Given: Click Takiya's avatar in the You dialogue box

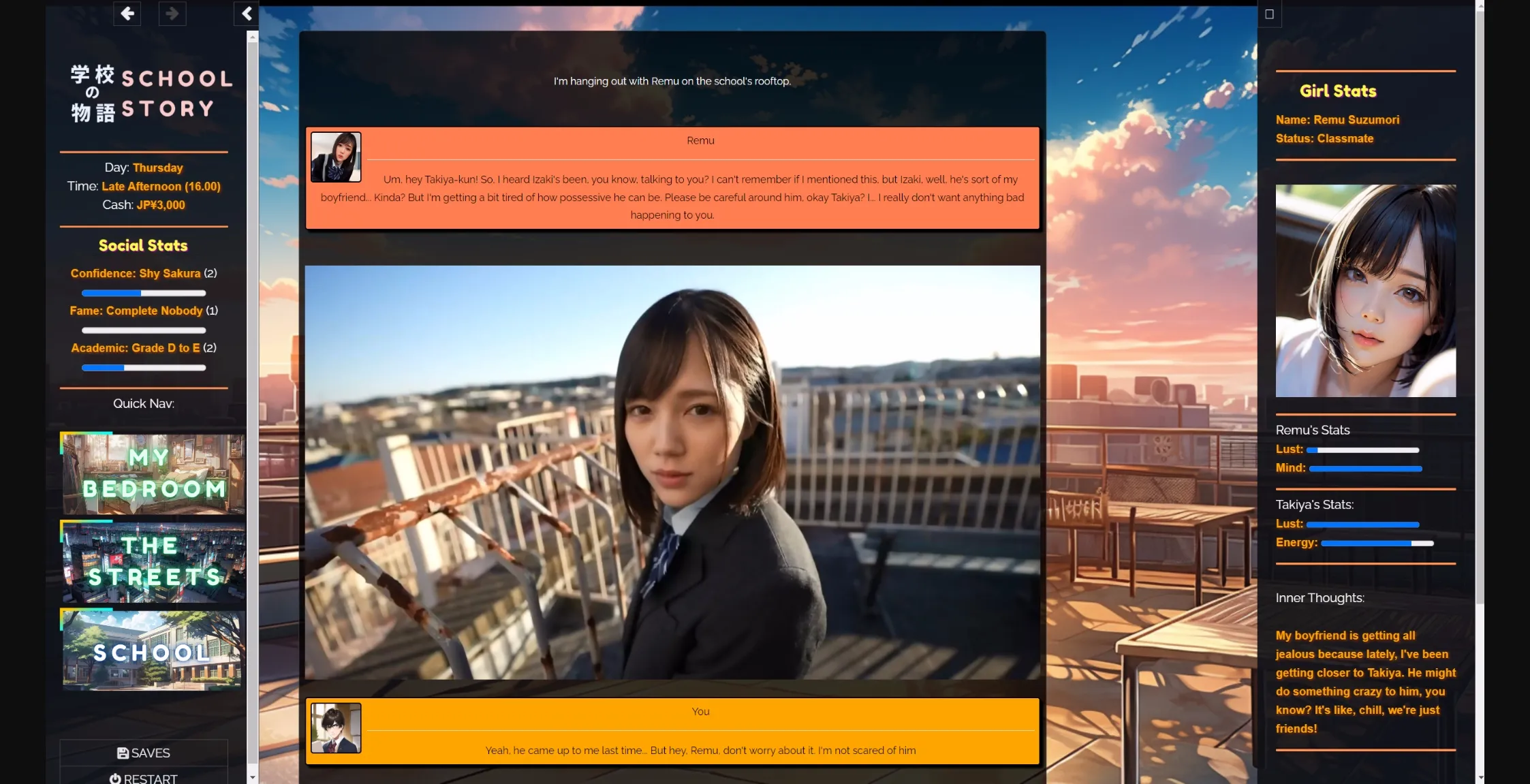Looking at the screenshot, I should coord(337,727).
